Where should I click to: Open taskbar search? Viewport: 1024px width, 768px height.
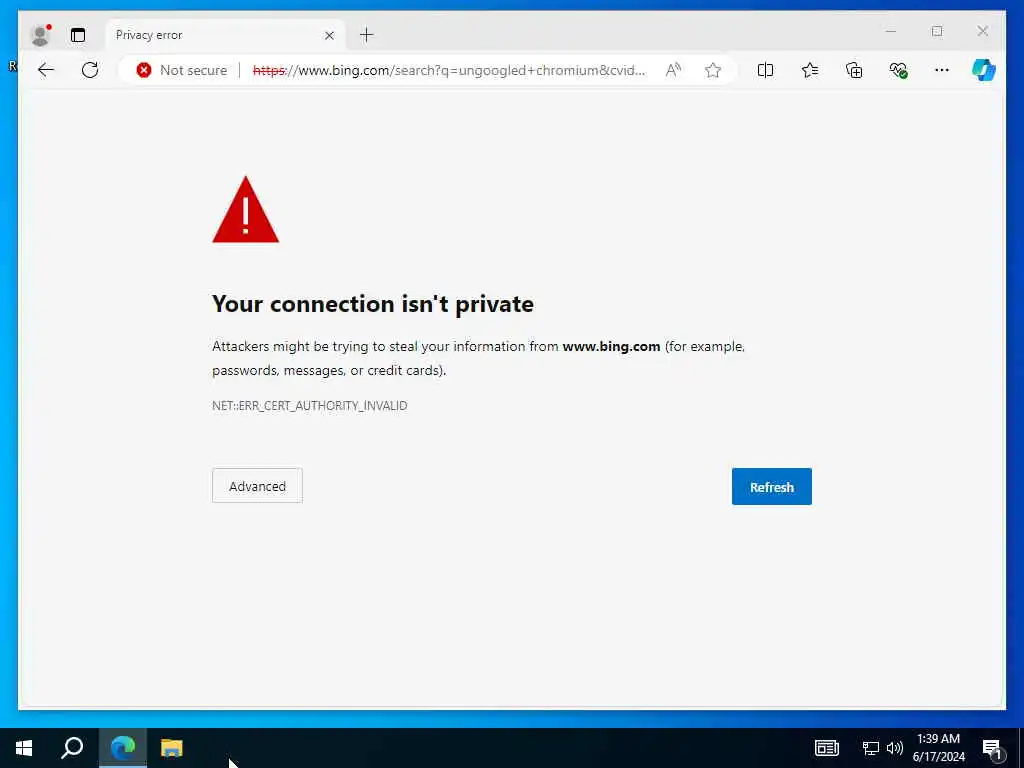pyautogui.click(x=72, y=748)
